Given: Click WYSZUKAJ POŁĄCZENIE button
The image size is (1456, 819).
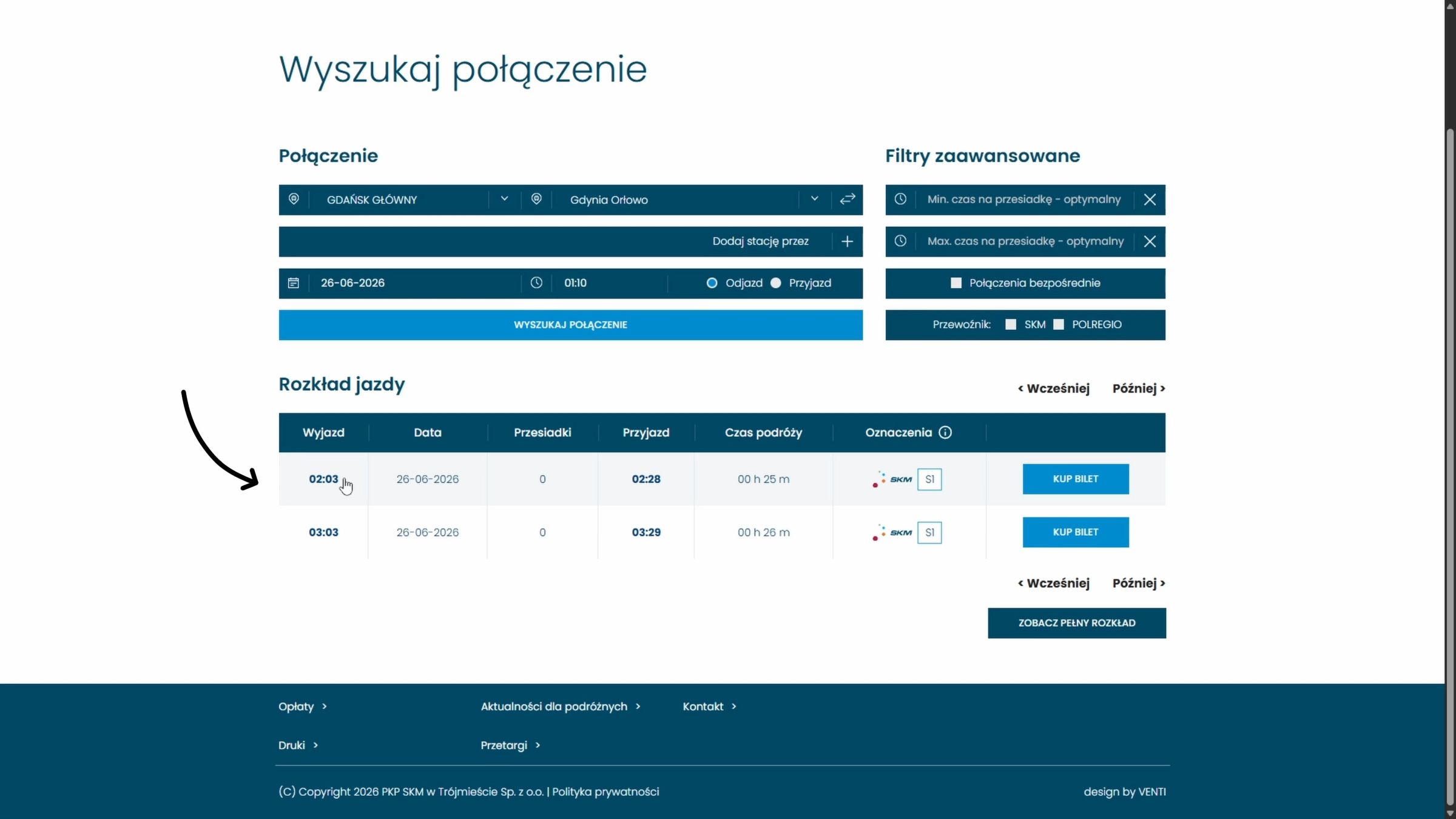Looking at the screenshot, I should tap(570, 325).
